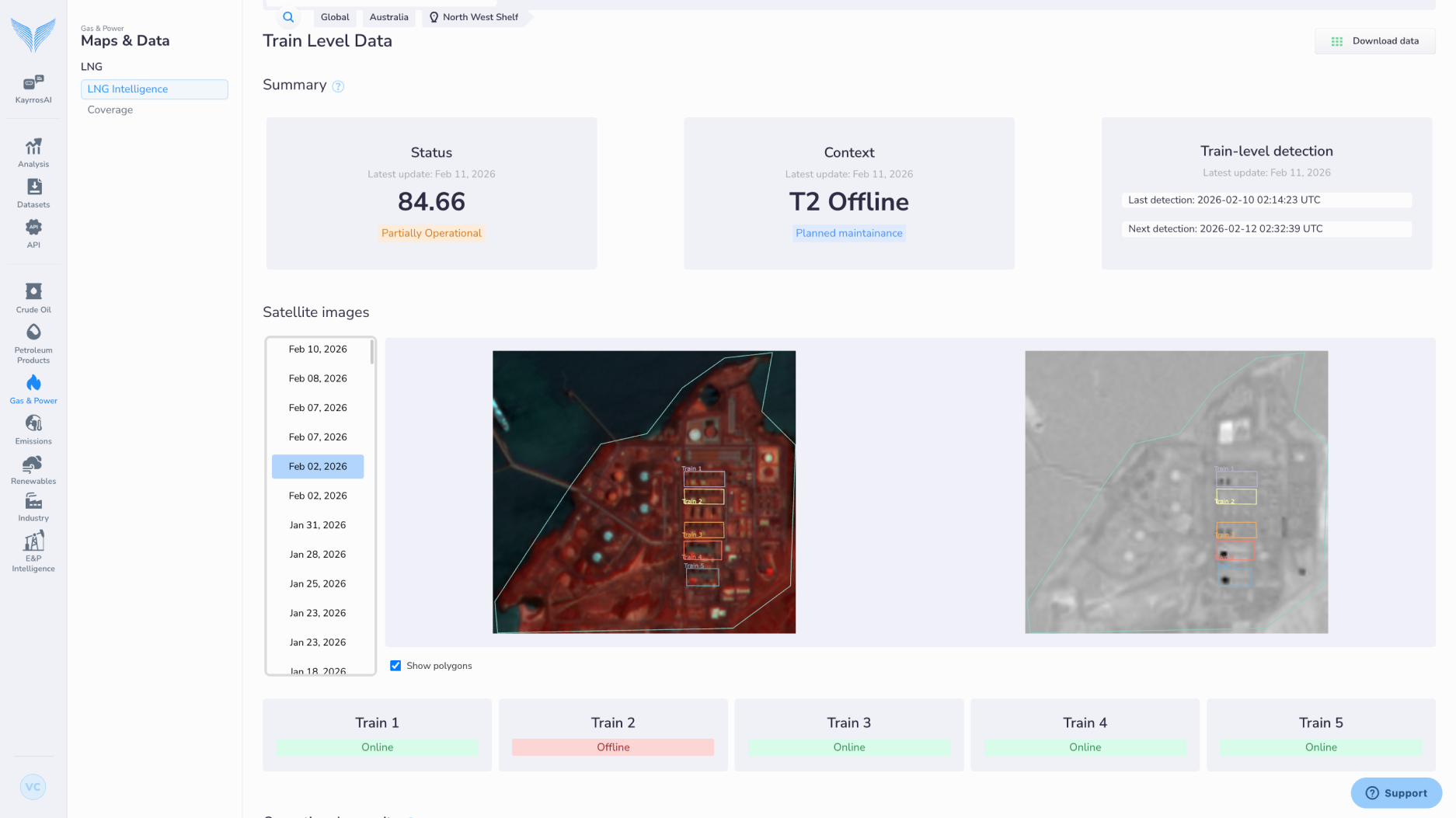Open the North West Shelf location breadcrumb
The image size is (1456, 818).
[x=474, y=17]
